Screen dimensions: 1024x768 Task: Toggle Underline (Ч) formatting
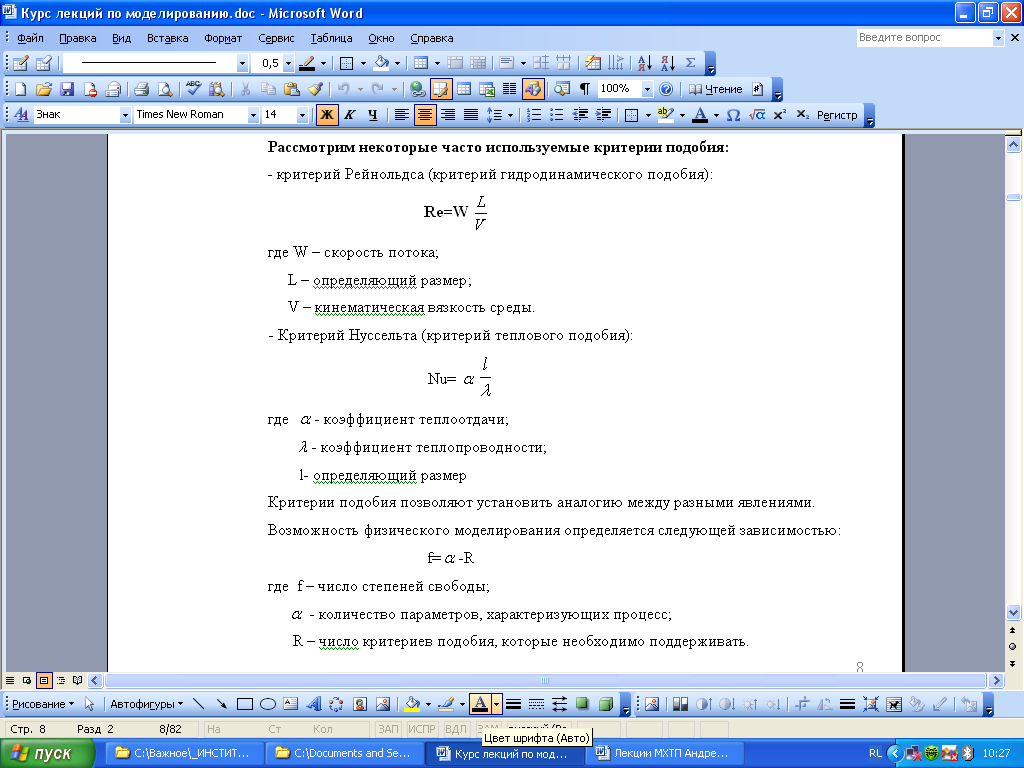373,115
